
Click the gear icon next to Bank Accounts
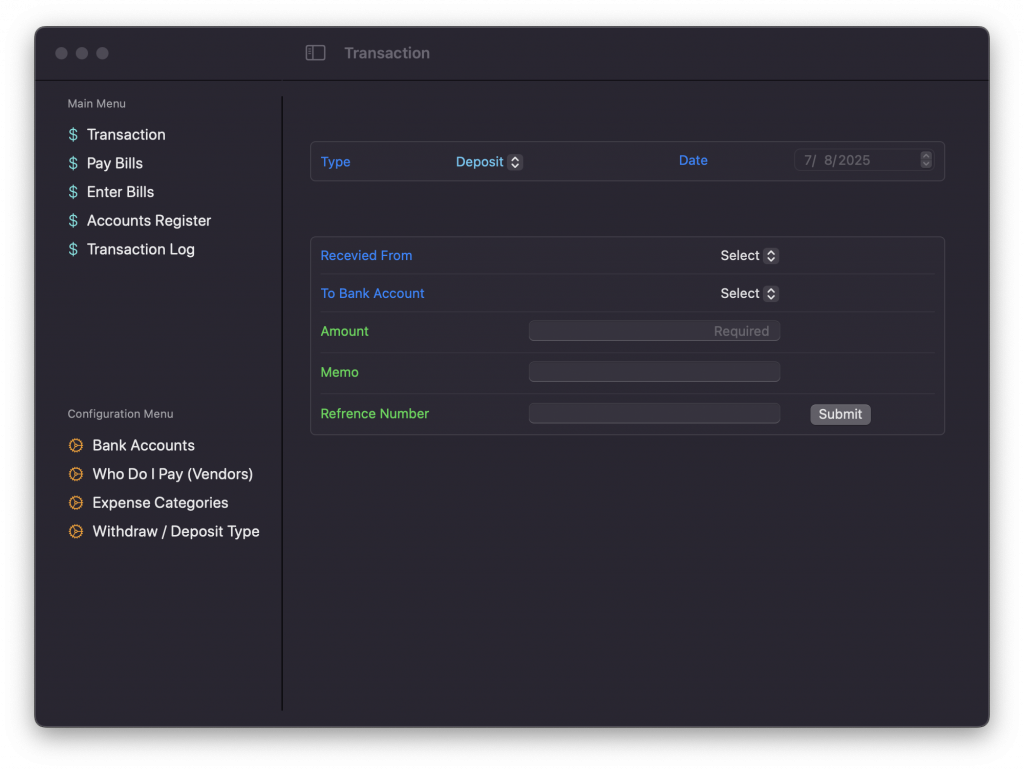click(75, 446)
